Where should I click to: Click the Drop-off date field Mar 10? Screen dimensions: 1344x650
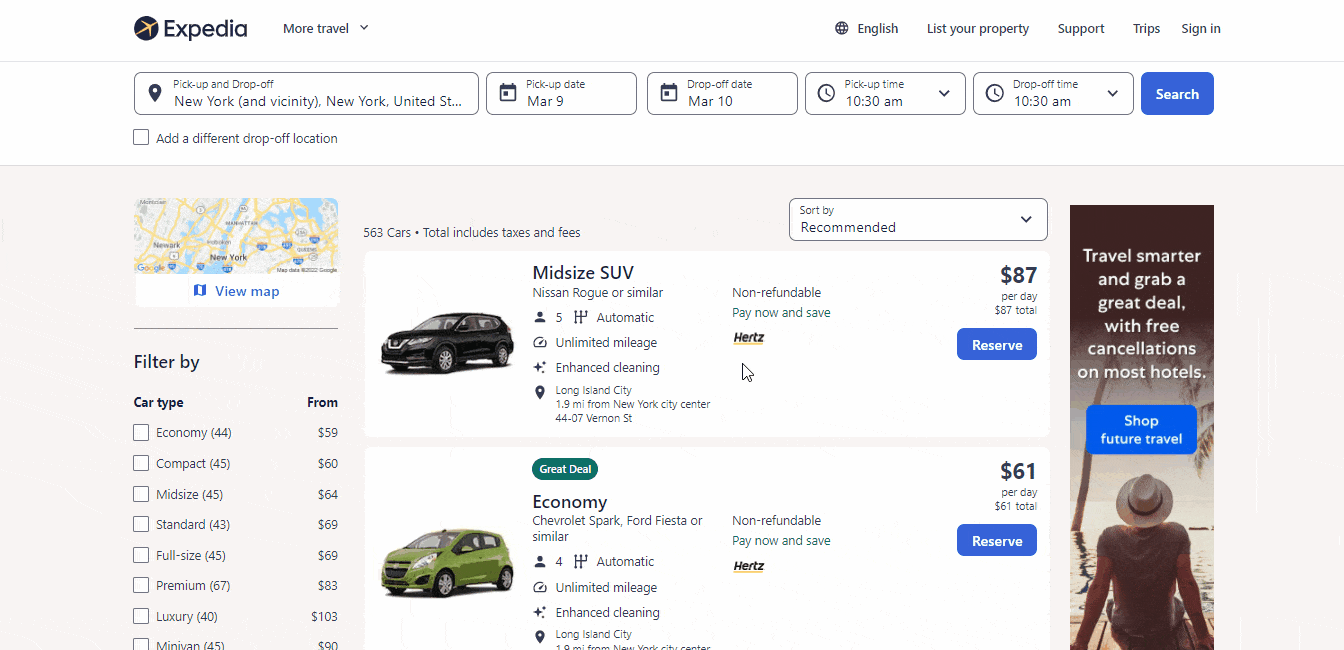[x=722, y=93]
